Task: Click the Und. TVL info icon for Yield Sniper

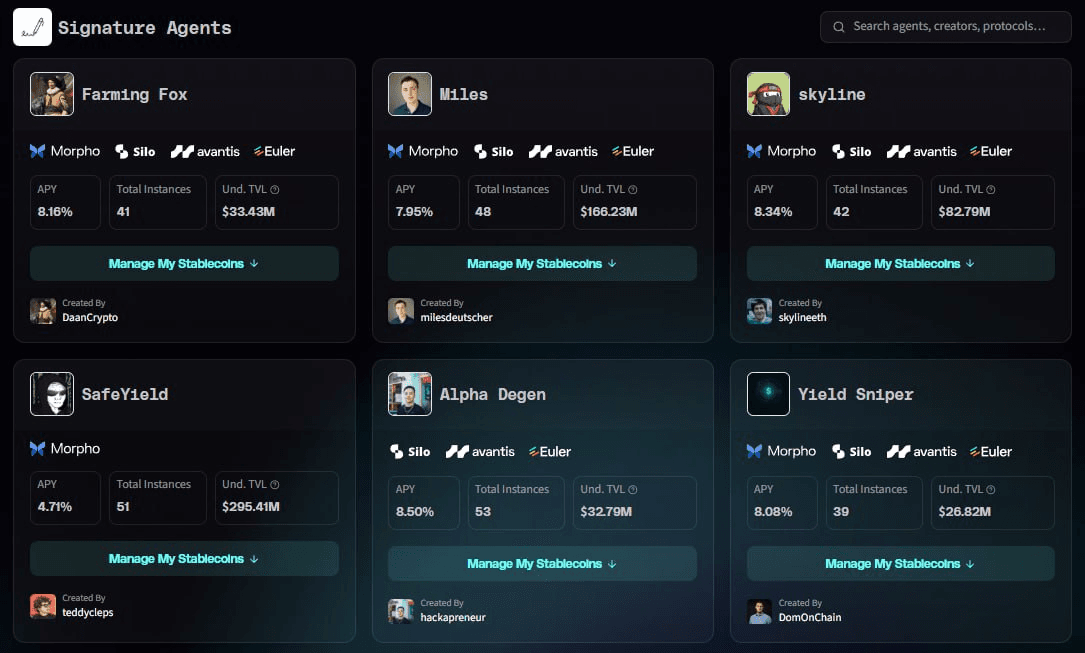Action: click(991, 490)
